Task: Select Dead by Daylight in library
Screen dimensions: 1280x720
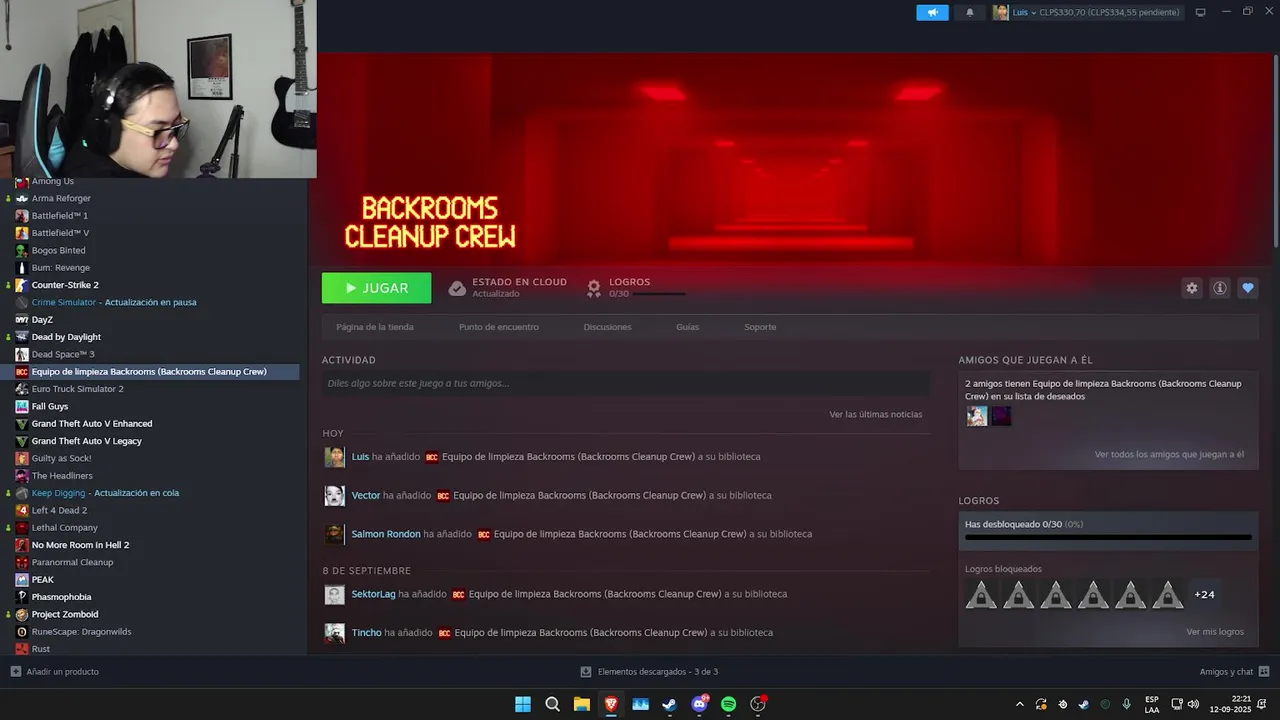Action: click(x=66, y=337)
